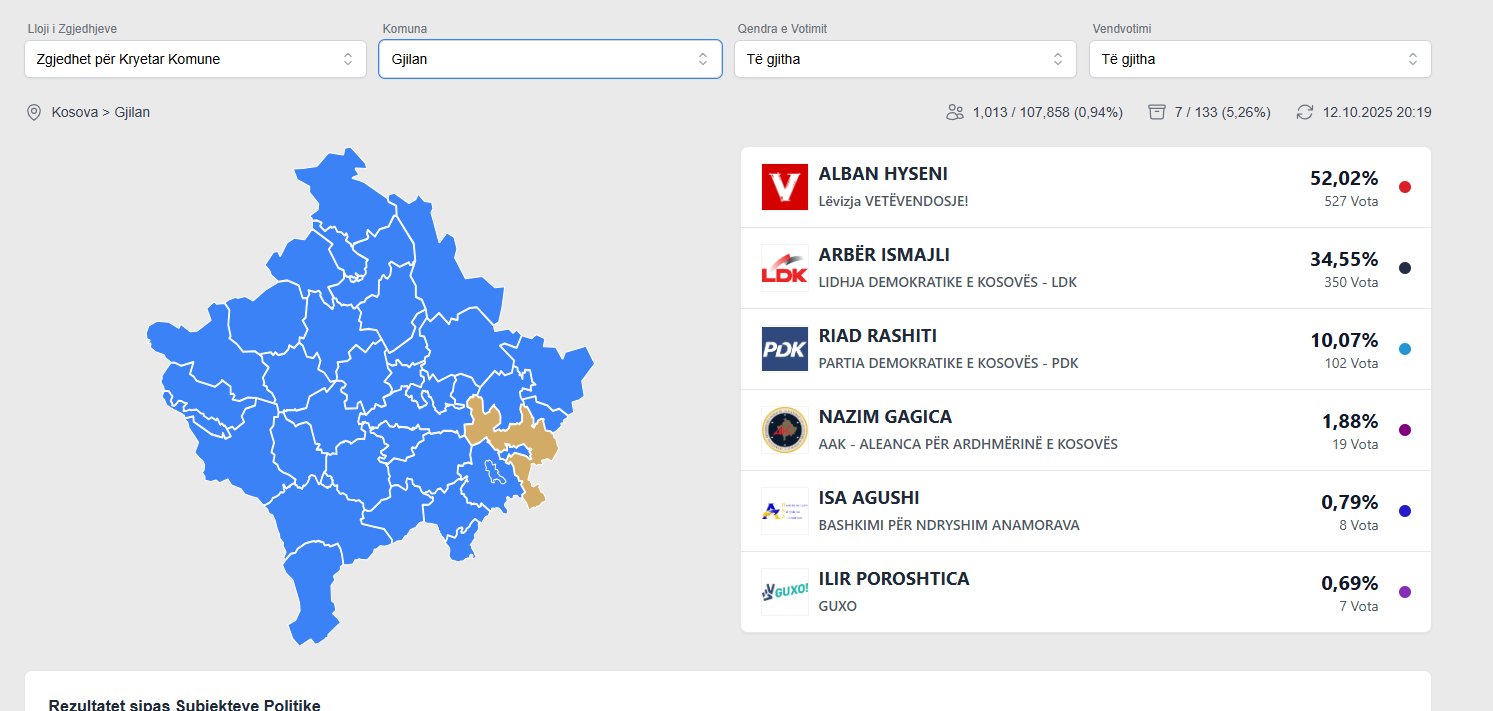1493x711 pixels.
Task: Click the AAK party emblem
Action: (784, 430)
